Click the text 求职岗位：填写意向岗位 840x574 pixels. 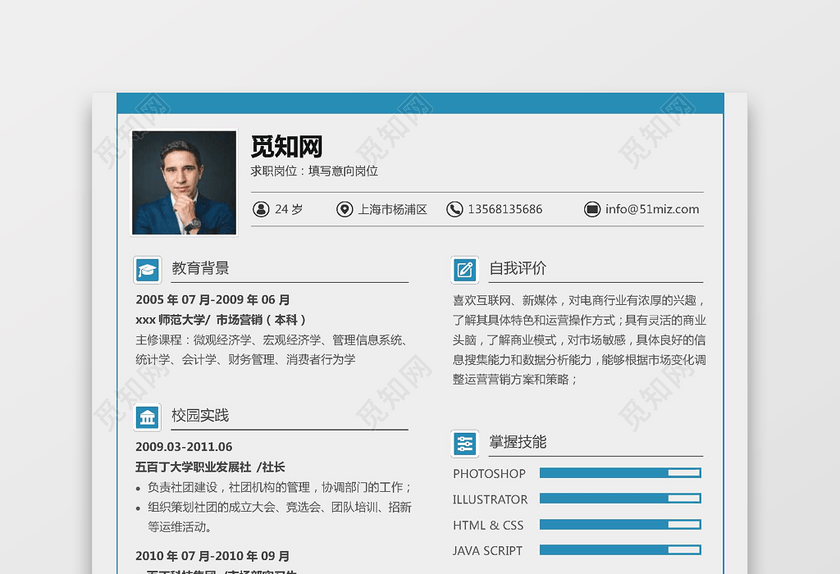(x=314, y=171)
